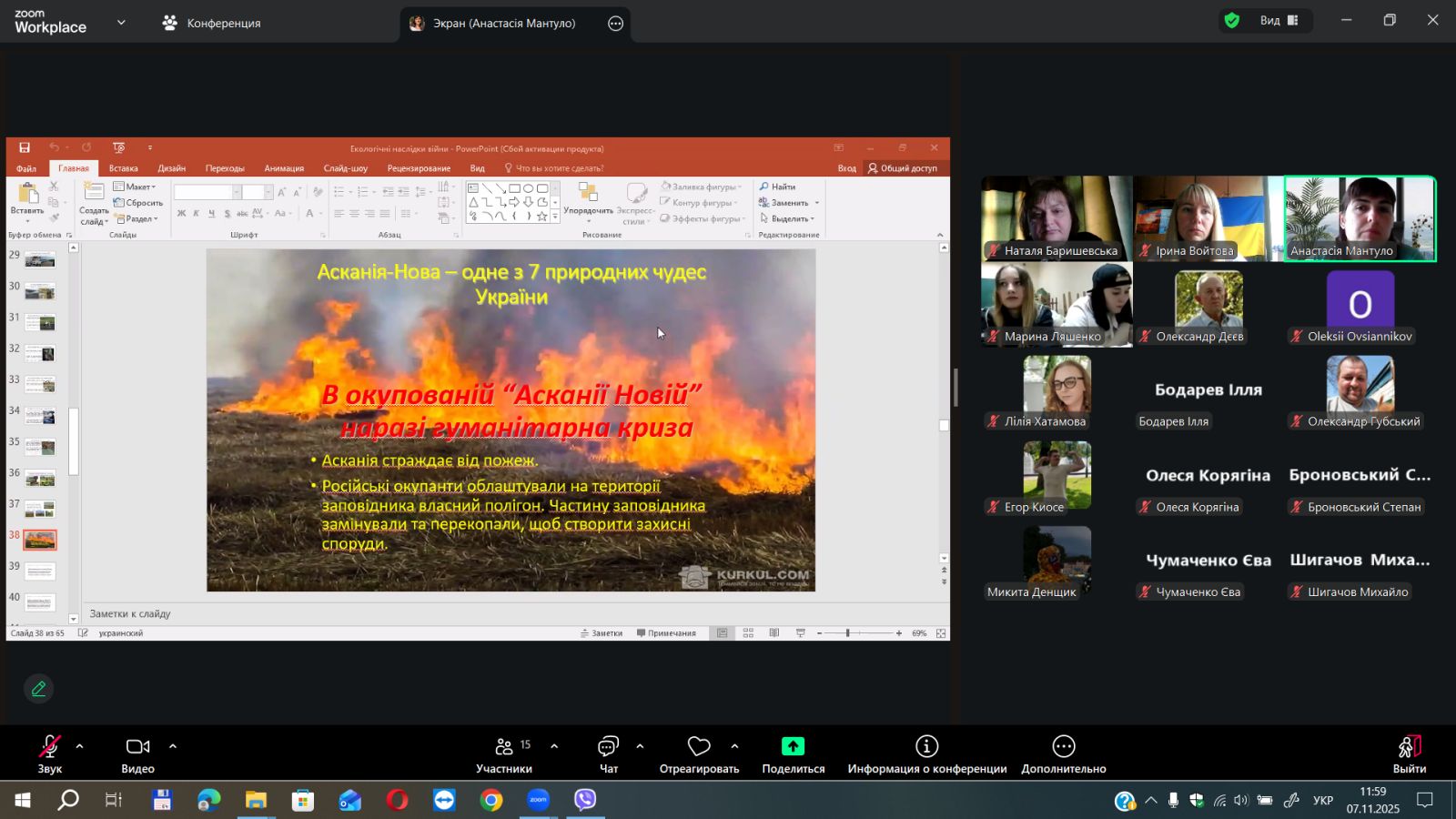The image size is (1456, 819).
Task: Switch to the Конференция tab
Action: tap(211, 24)
